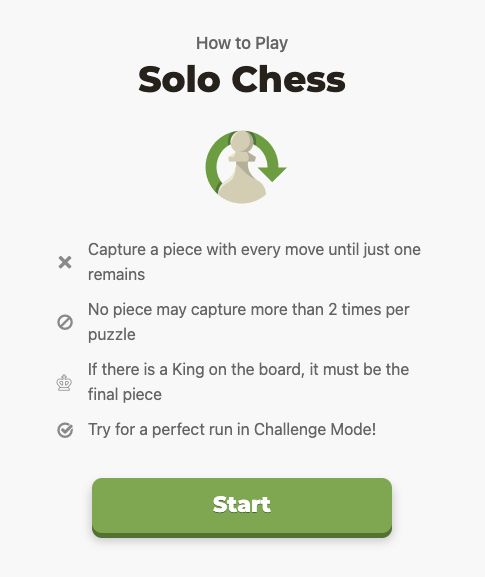485x577 pixels.
Task: Select the 'King on the board' rule text
Action: point(248,382)
